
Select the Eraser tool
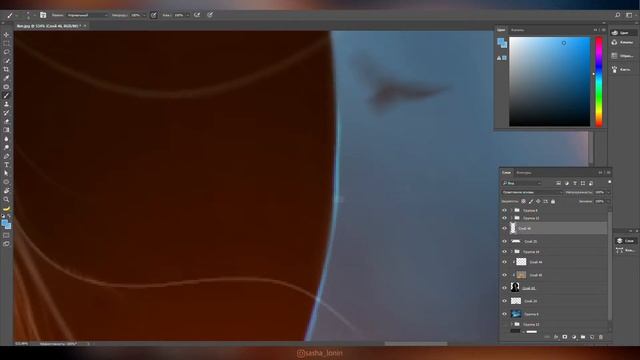(6, 121)
